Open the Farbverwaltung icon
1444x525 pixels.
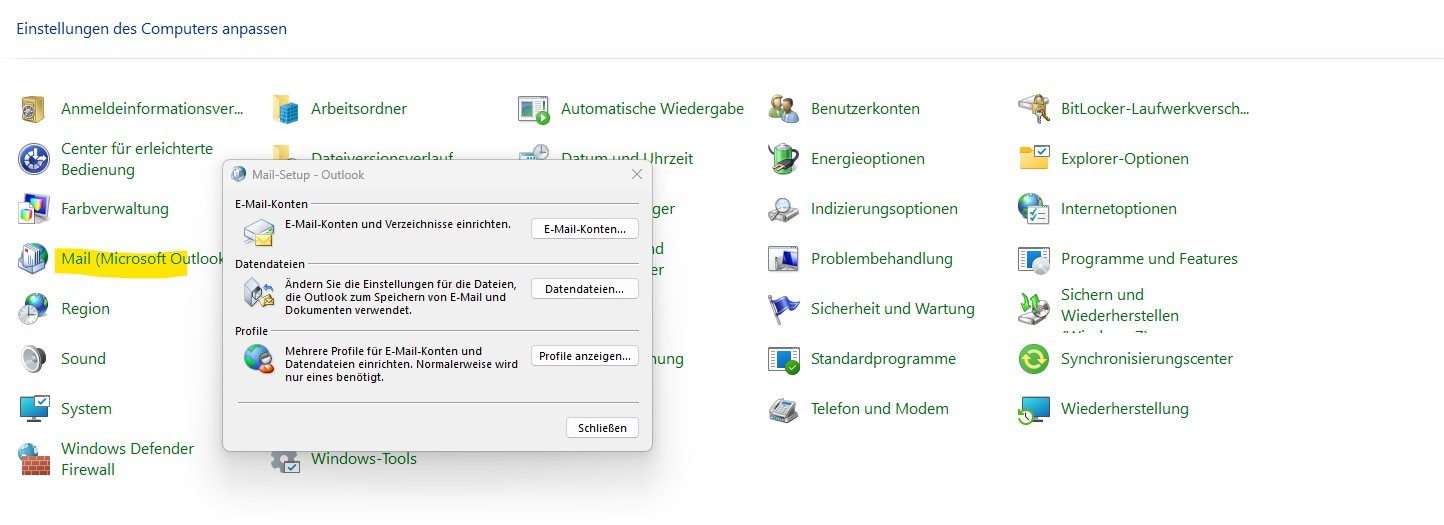(34, 209)
